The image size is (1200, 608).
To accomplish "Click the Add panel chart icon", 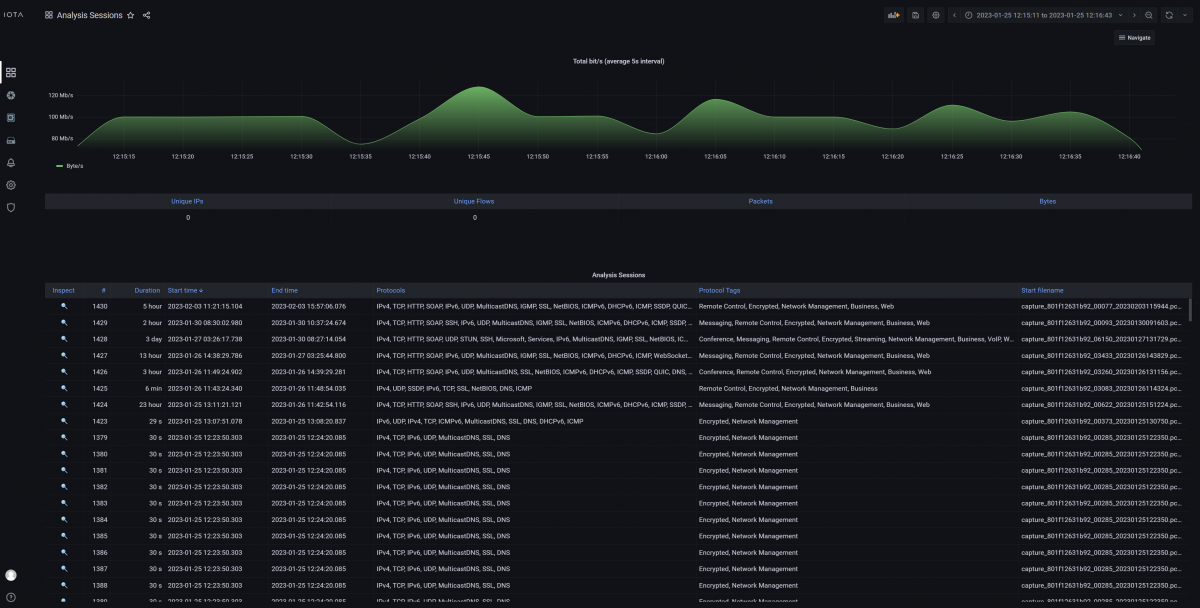I will tap(894, 15).
